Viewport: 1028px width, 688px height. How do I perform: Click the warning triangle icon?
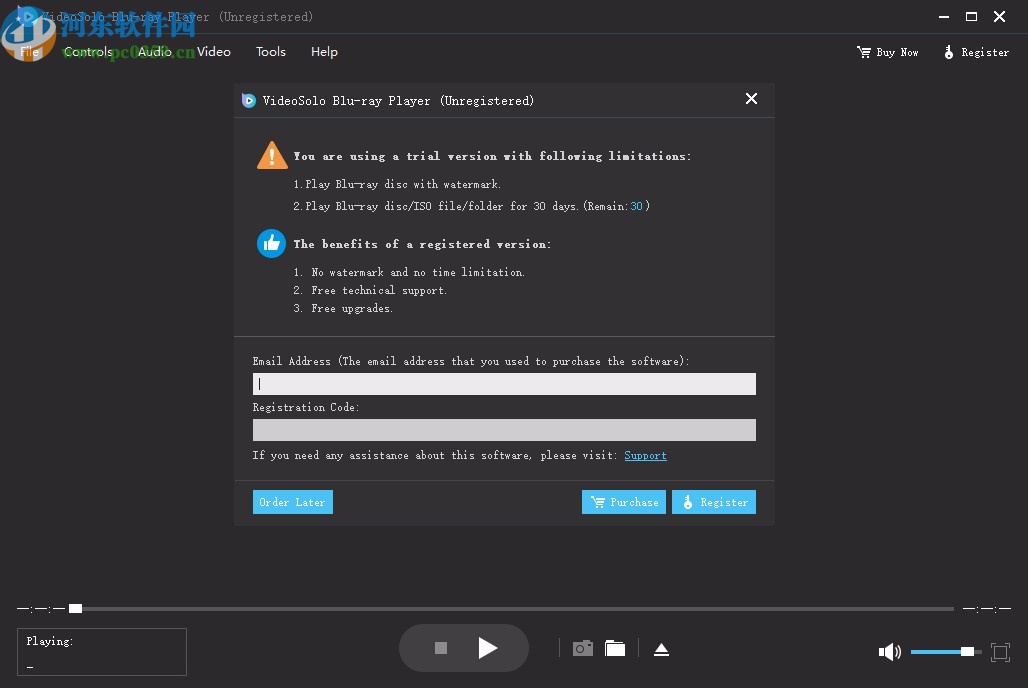271,155
